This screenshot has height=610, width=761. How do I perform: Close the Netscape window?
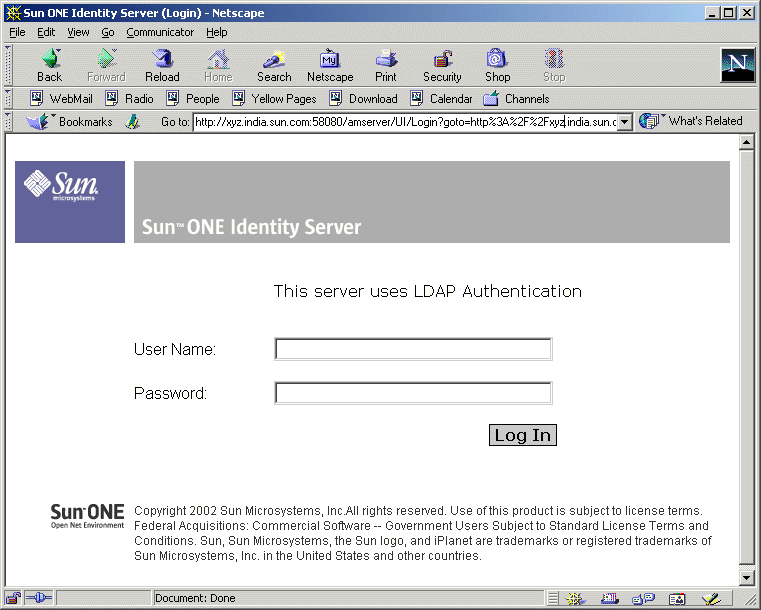pyautogui.click(x=746, y=13)
